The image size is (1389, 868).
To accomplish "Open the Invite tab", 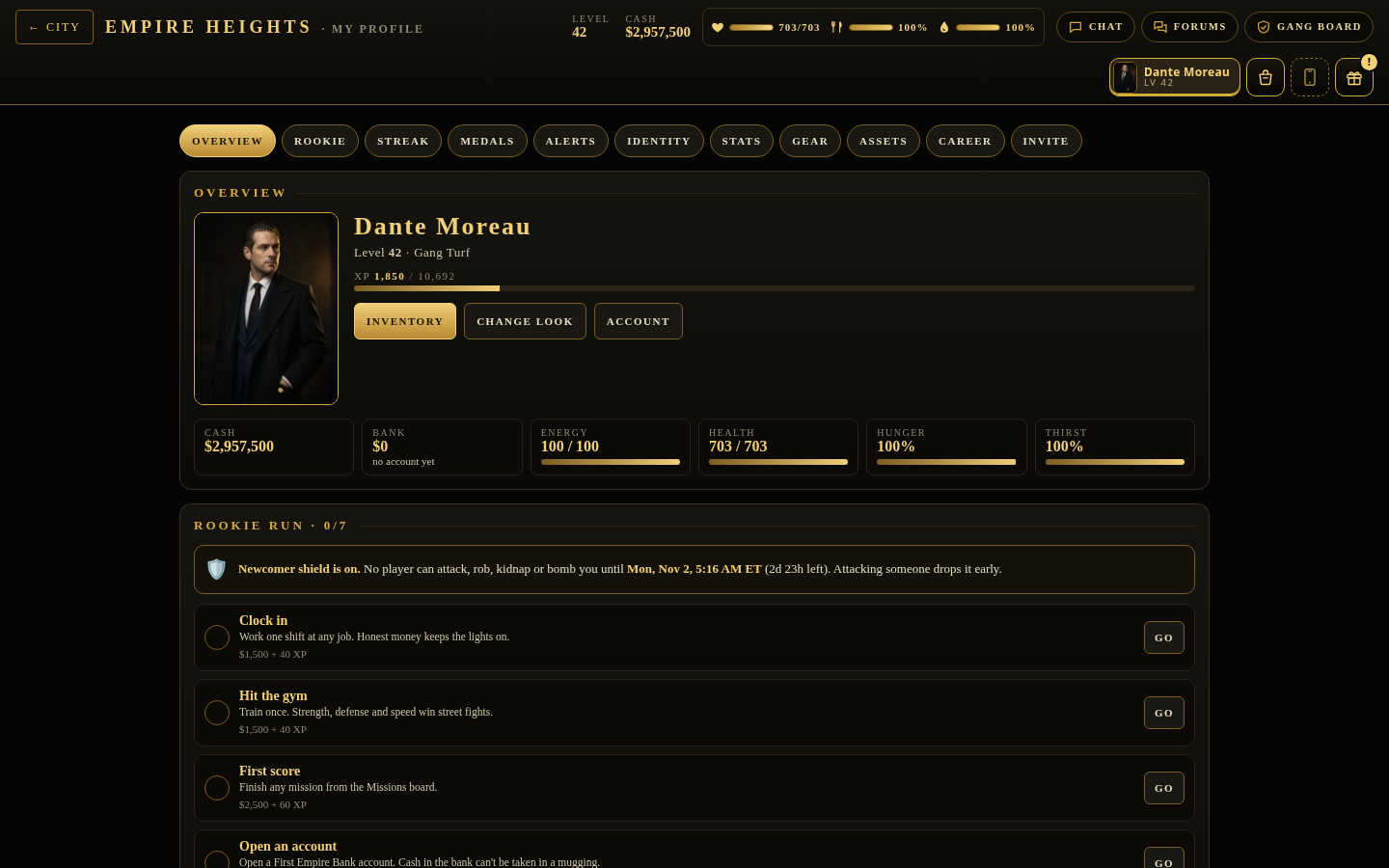I will point(1047,141).
